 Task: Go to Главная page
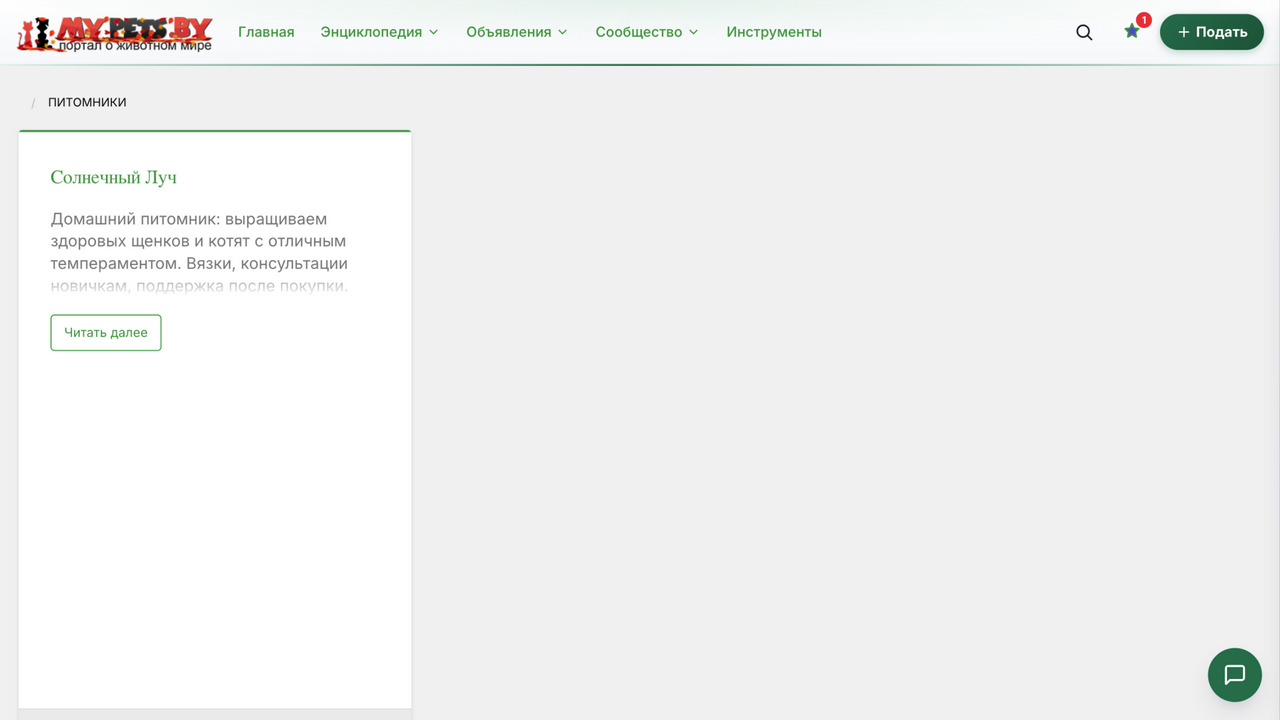(x=266, y=32)
